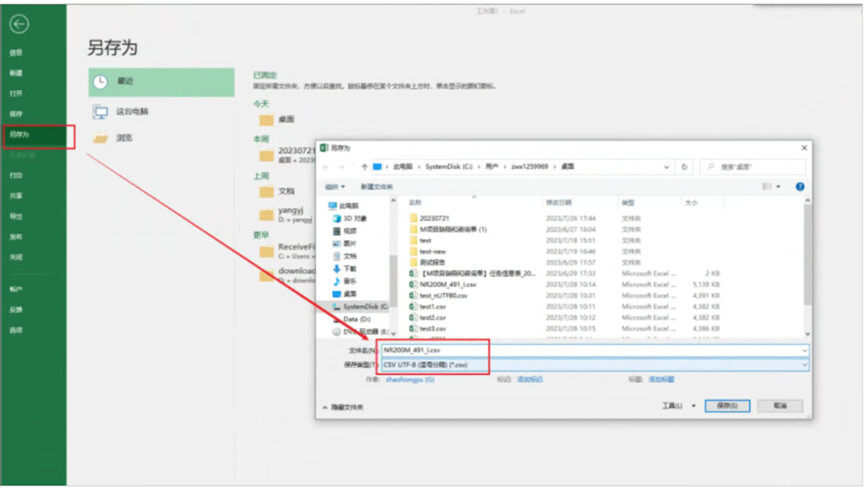865x488 pixels.
Task: Click the 文件名 (file name) input field
Action: pos(595,350)
